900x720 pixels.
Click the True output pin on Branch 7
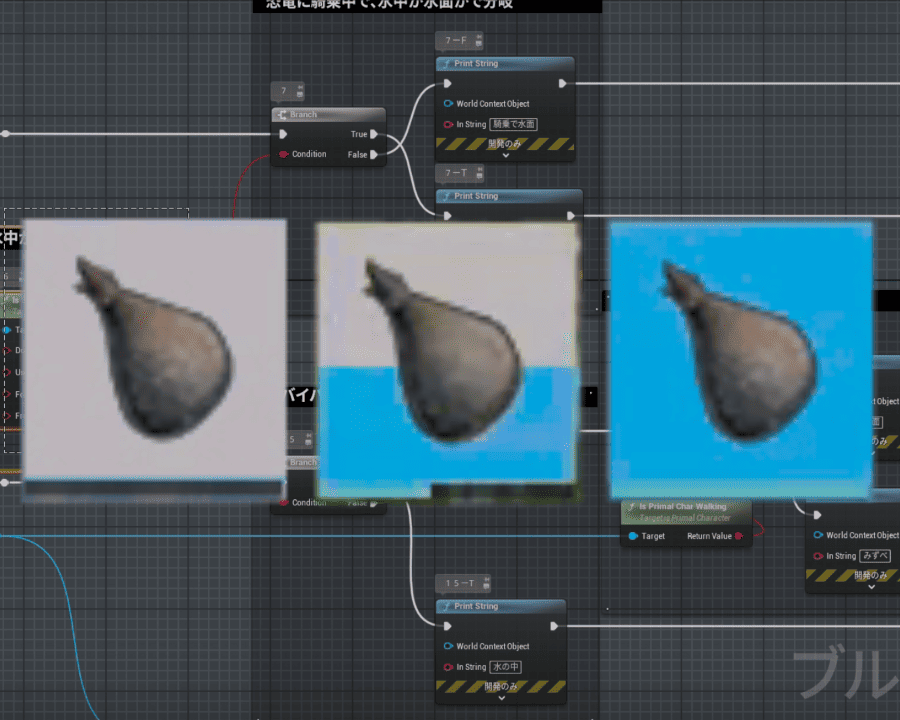click(374, 134)
